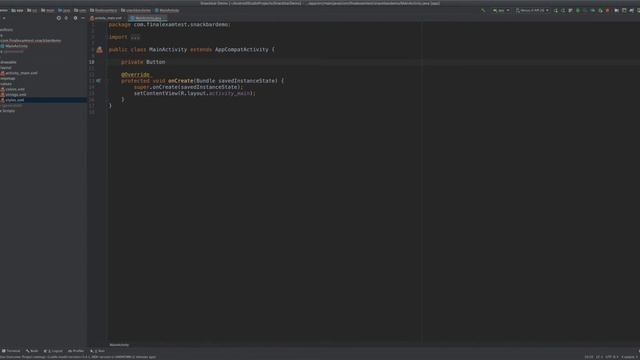This screenshot has height=360, width=640.
Task: Click the override gutter icon beside onCreate
Action: [x=98, y=81]
